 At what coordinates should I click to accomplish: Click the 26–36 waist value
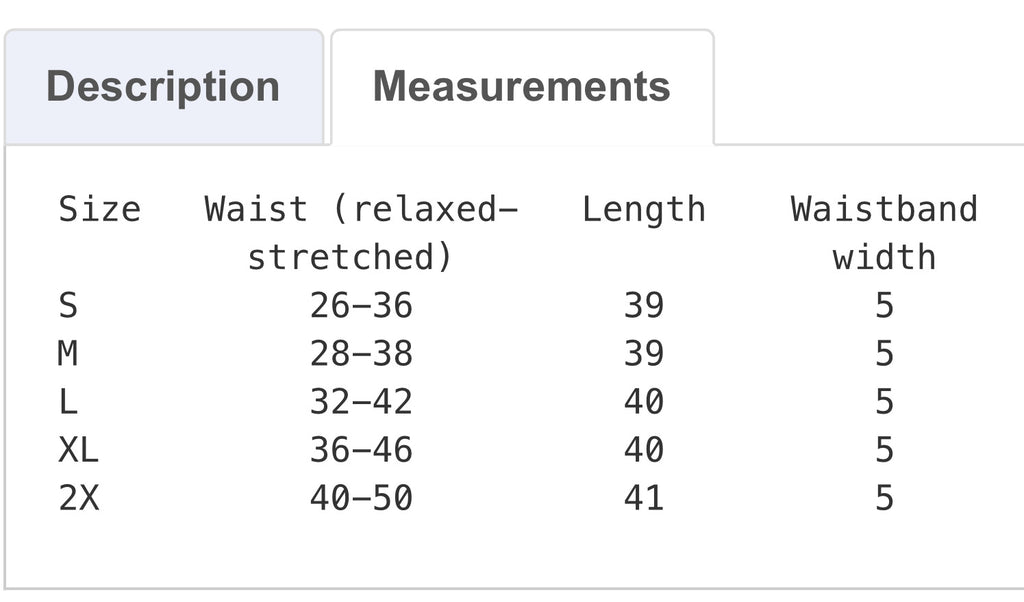pyautogui.click(x=361, y=306)
